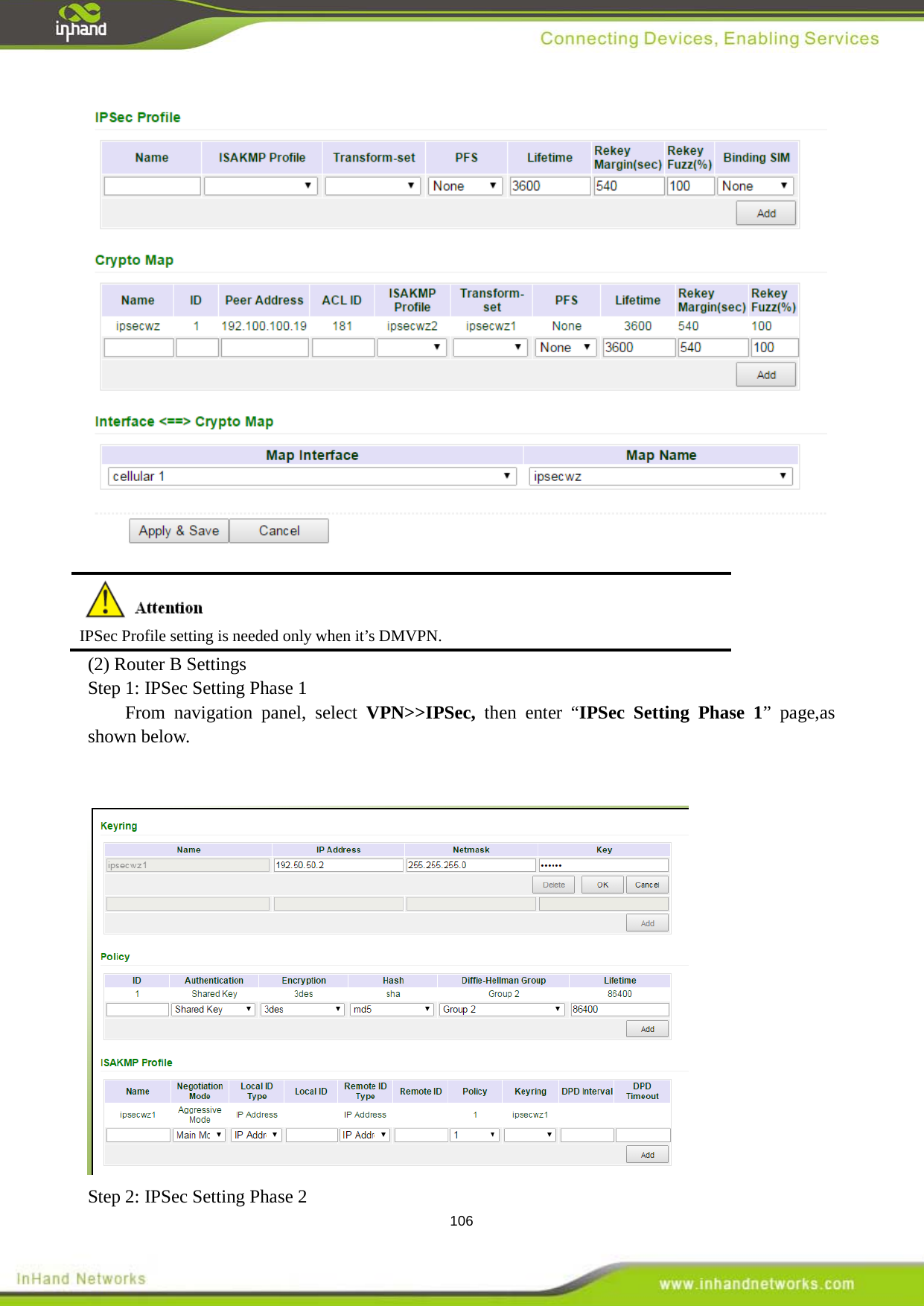Click Policy Lifetime field 86400

619,1009
